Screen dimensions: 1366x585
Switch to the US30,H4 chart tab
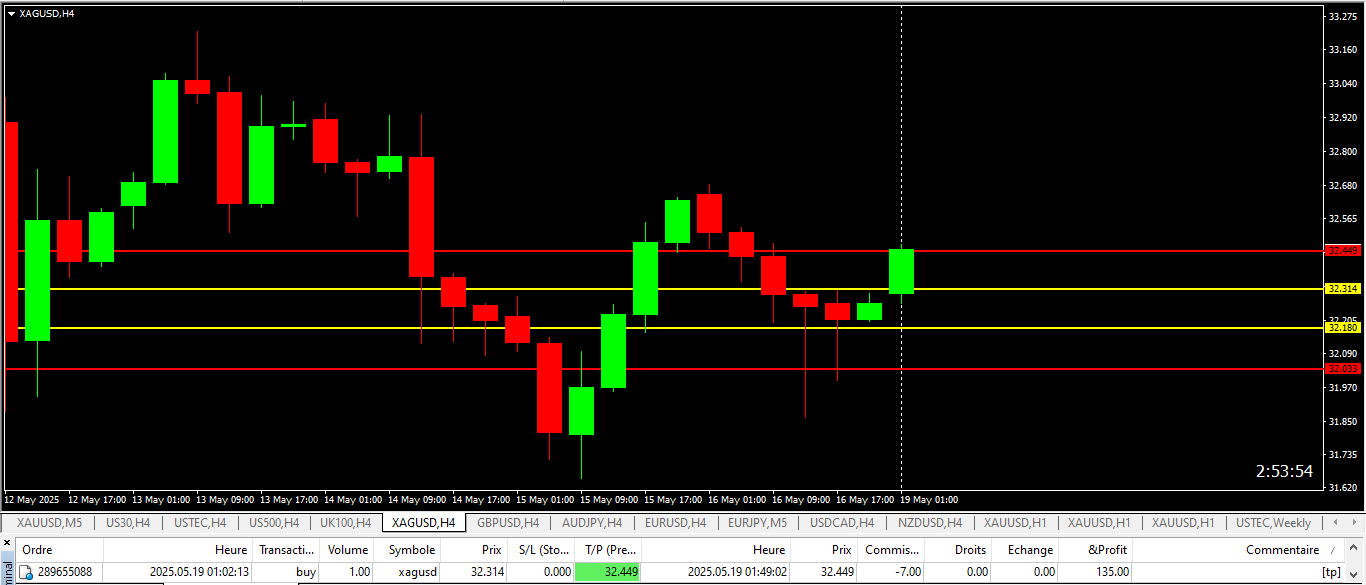128,522
